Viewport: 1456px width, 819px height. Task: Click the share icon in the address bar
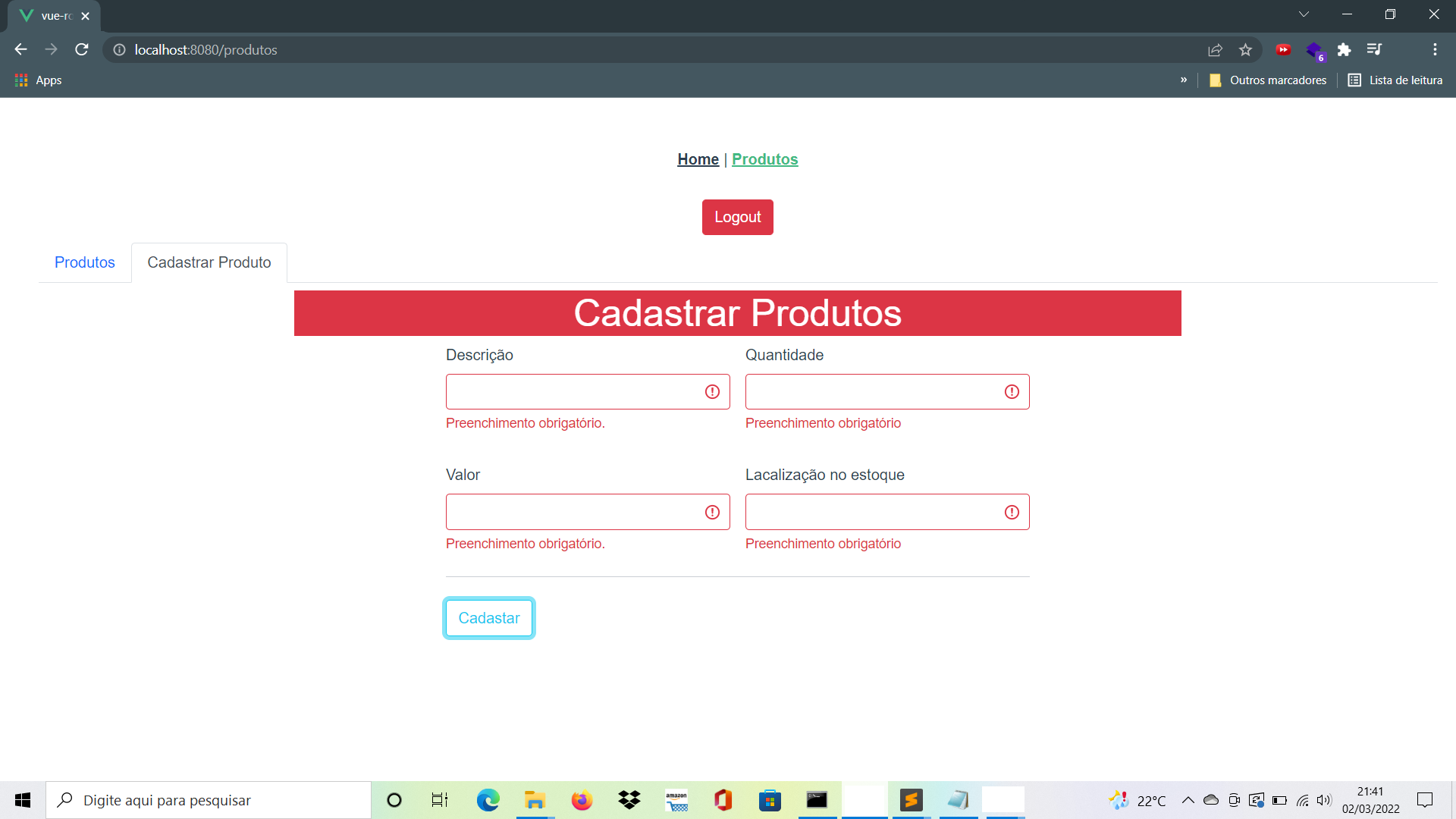tap(1215, 49)
